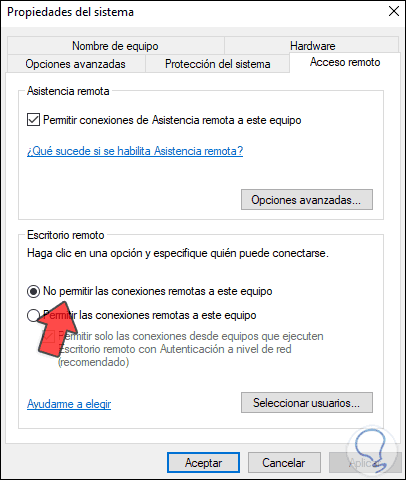Uncheck Permitir conexiones de Asistencia remota checkbox
The image size is (406, 480).
coord(33,120)
